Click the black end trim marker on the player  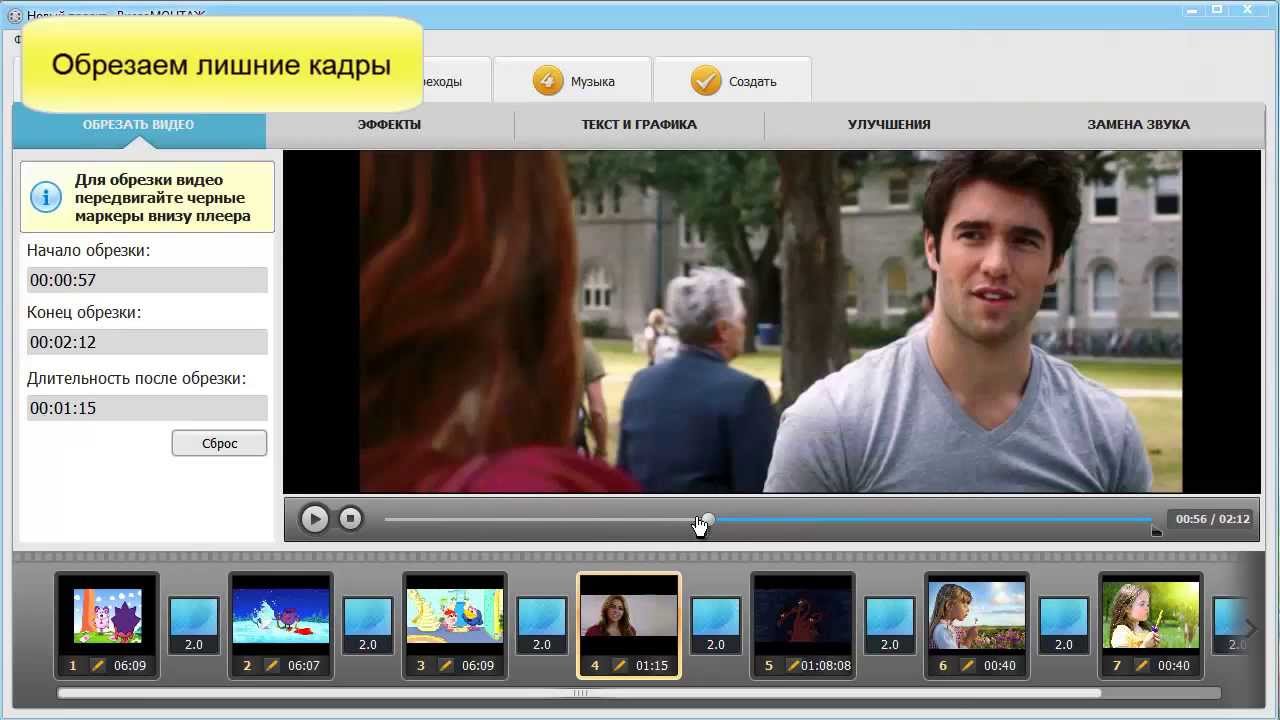click(1157, 531)
